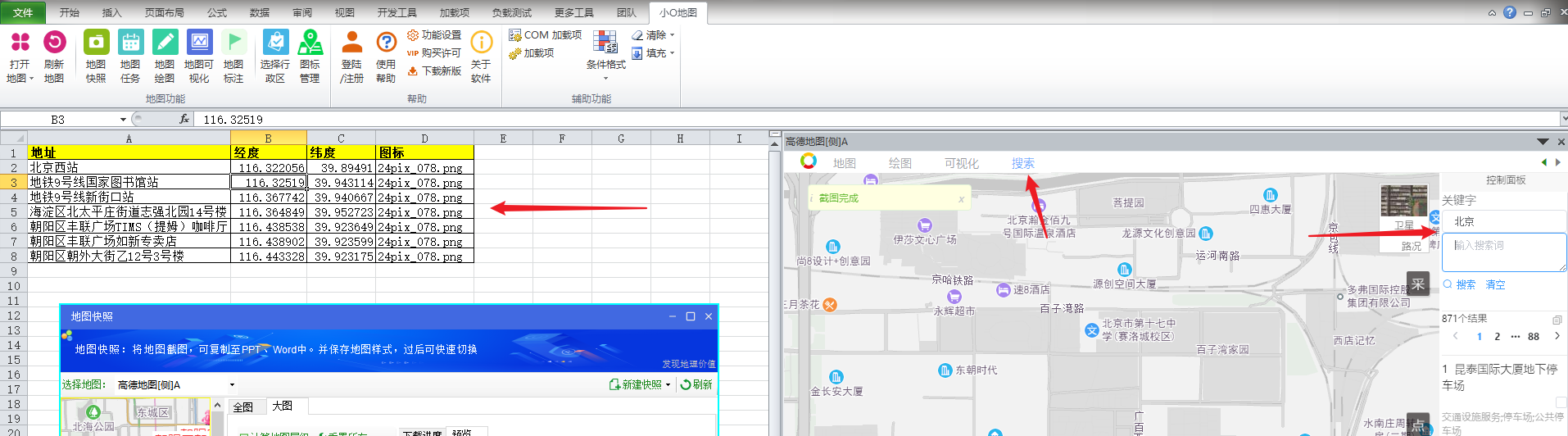Expand the formula bar chevron

click(x=1563, y=119)
